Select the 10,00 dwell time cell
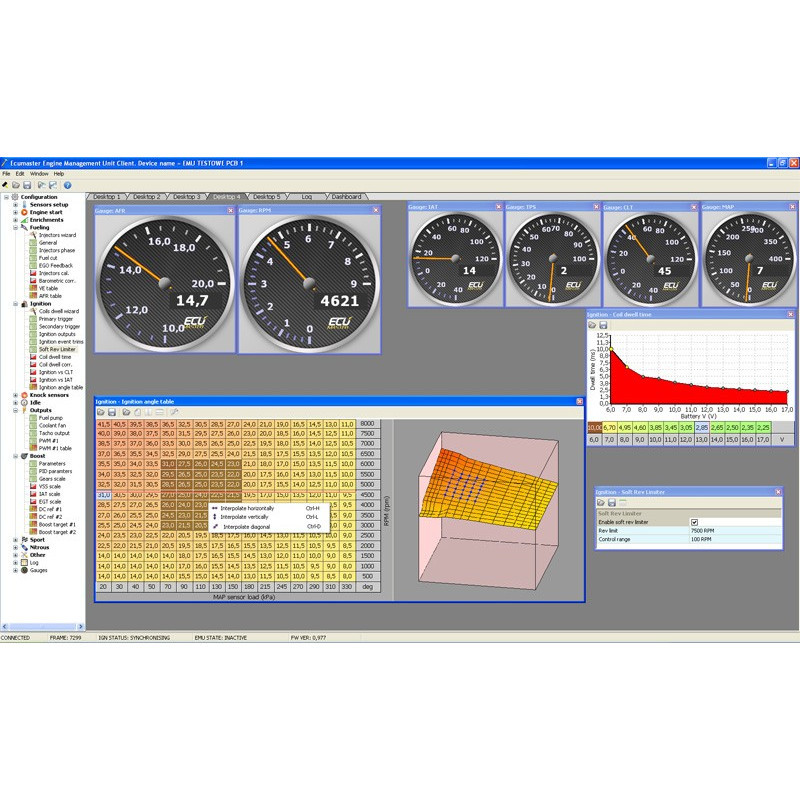Viewport: 800px width, 800px height. tap(594, 427)
